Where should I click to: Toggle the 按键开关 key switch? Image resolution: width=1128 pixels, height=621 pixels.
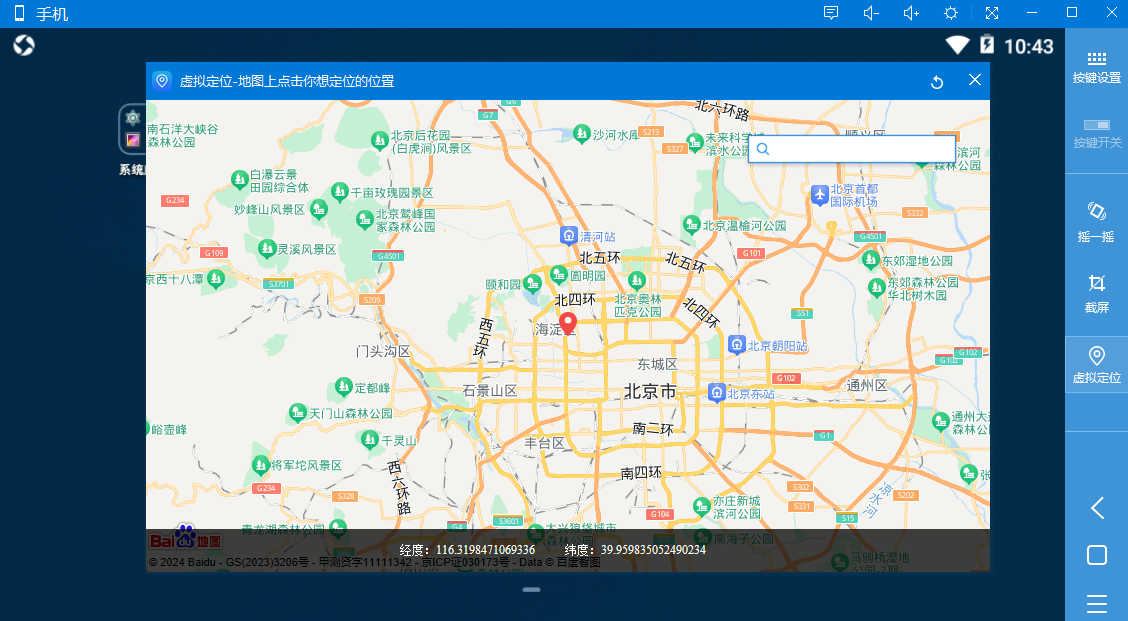click(x=1096, y=132)
